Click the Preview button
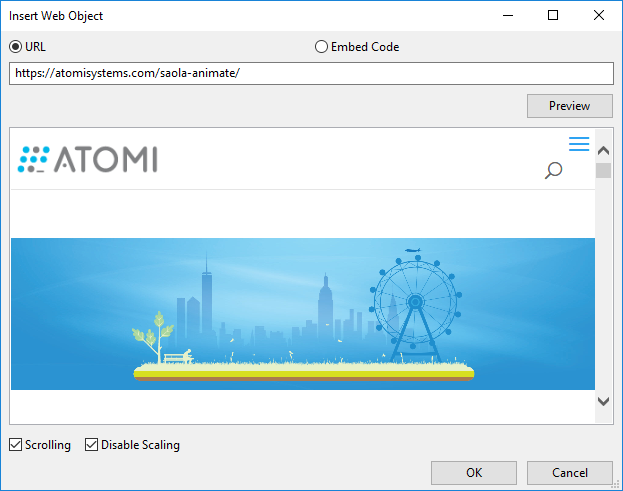 (x=569, y=106)
